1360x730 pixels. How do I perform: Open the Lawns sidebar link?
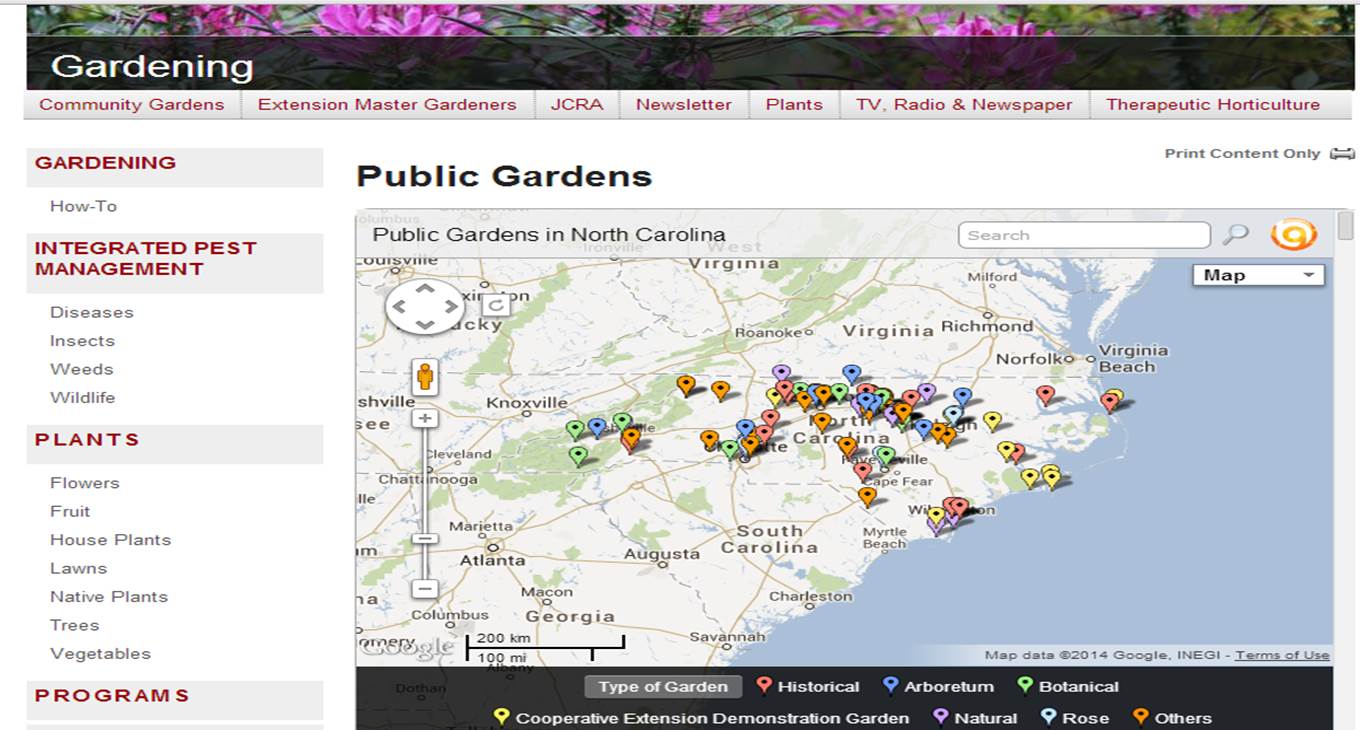[78, 568]
